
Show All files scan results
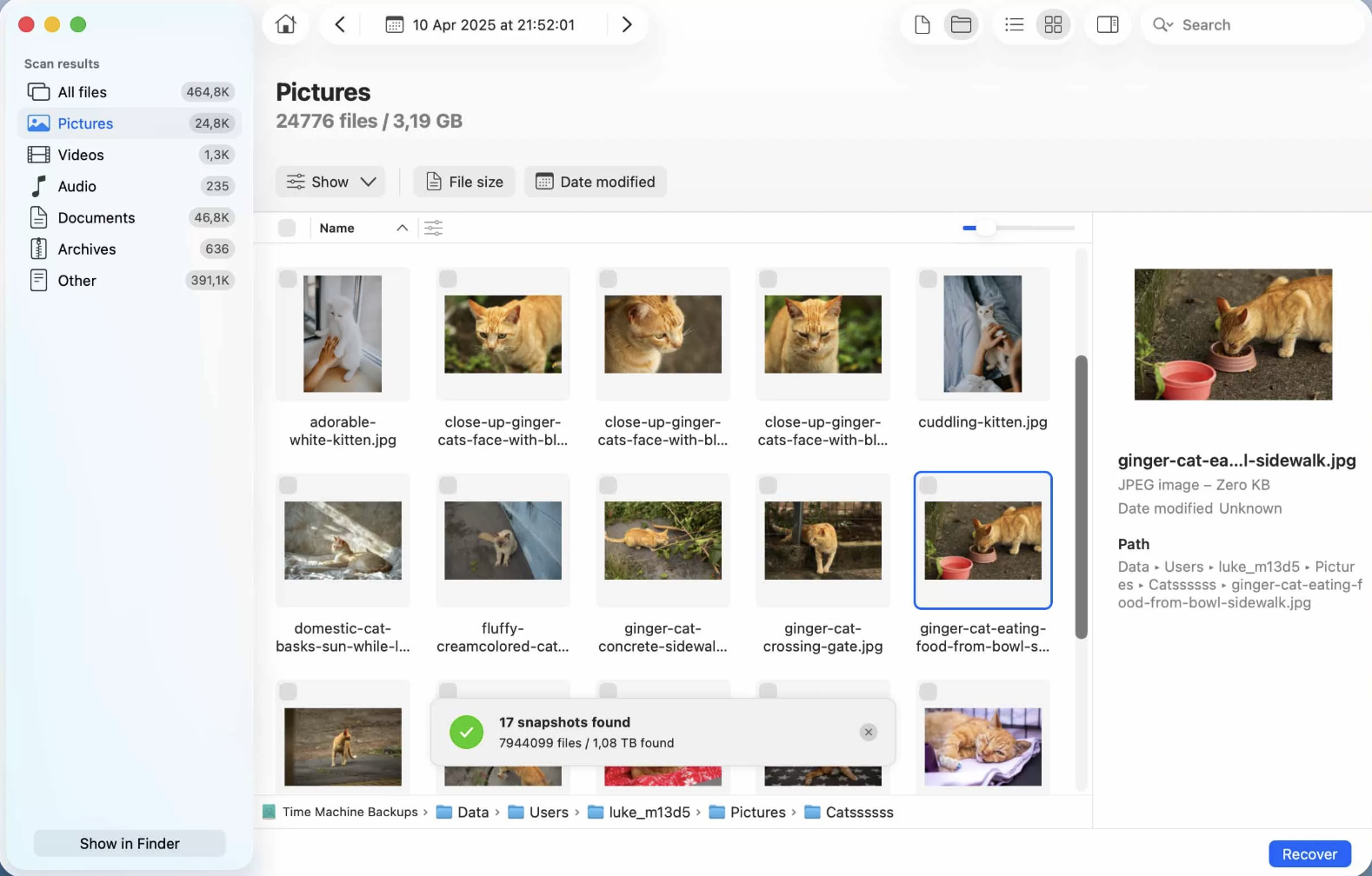(x=130, y=92)
